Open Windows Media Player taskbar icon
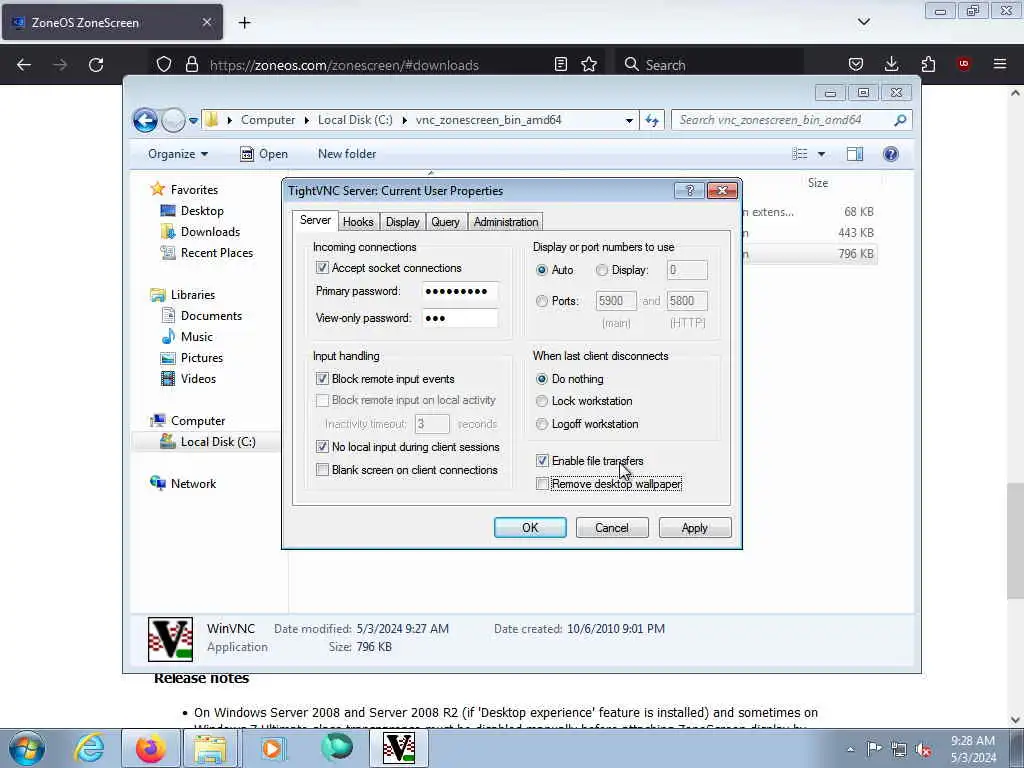This screenshot has width=1024, height=768. pos(272,748)
